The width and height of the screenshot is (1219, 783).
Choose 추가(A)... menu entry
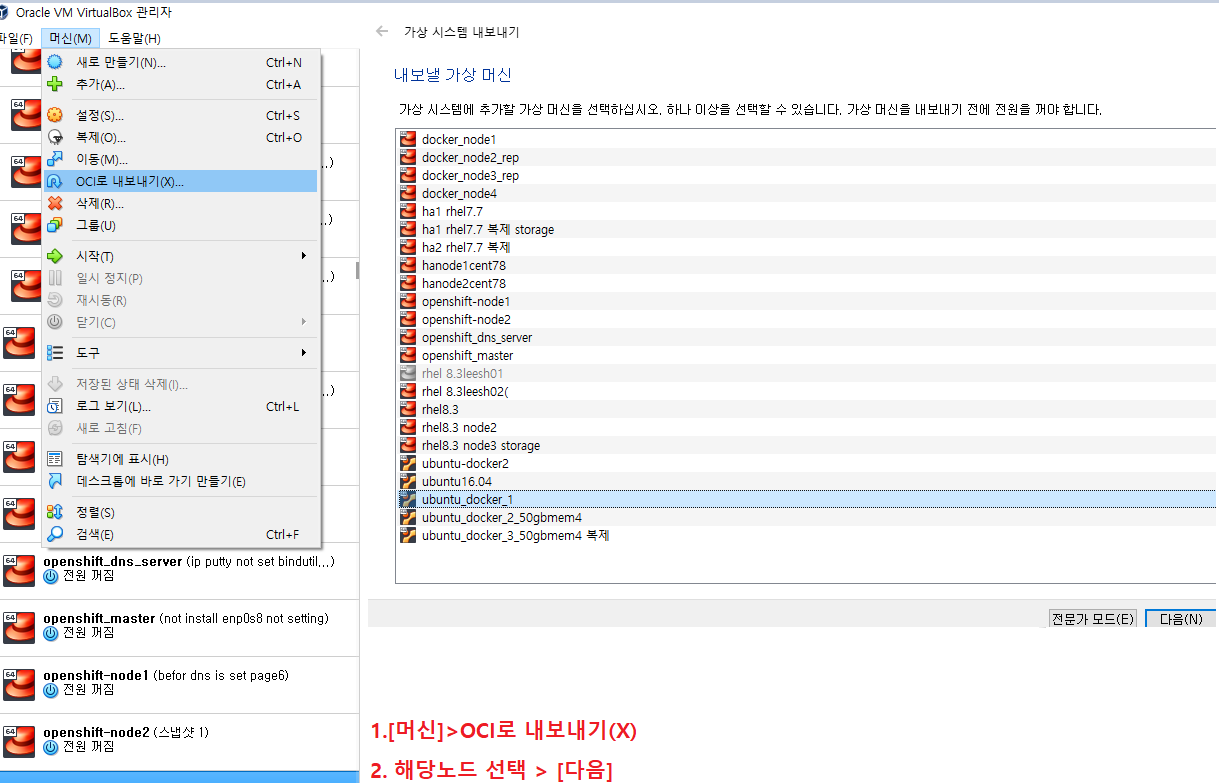click(x=180, y=84)
